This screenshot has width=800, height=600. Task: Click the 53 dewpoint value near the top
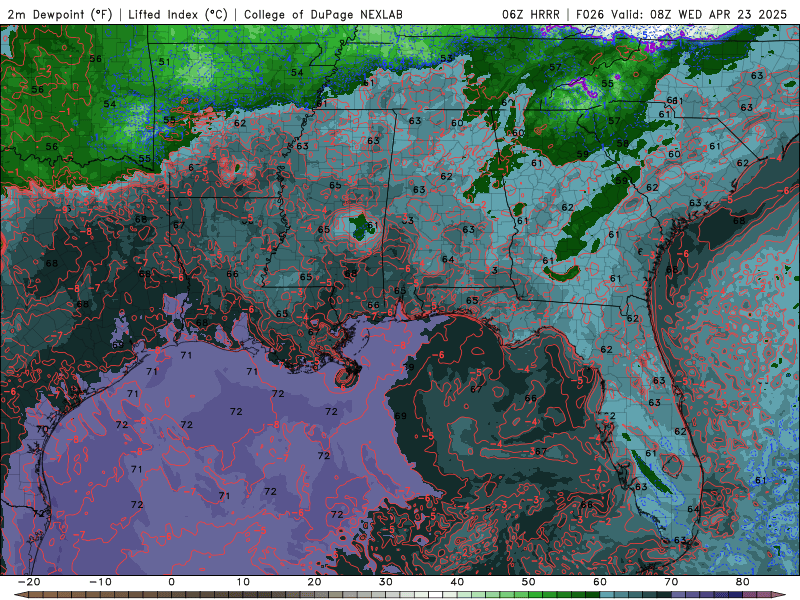click(x=446, y=58)
